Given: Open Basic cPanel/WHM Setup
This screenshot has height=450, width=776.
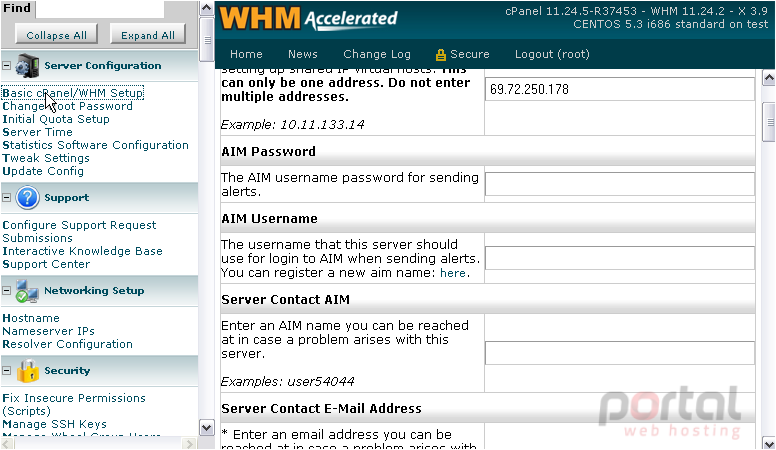Looking at the screenshot, I should [x=73, y=93].
